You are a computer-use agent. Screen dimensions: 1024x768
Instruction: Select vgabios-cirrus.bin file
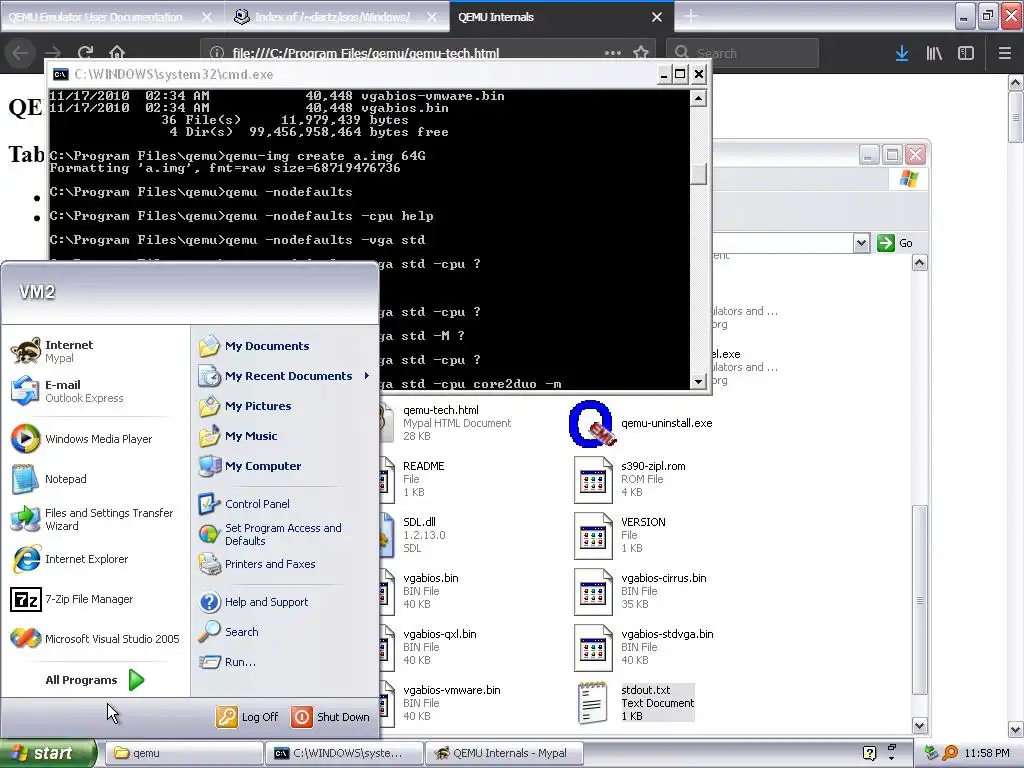coord(640,592)
